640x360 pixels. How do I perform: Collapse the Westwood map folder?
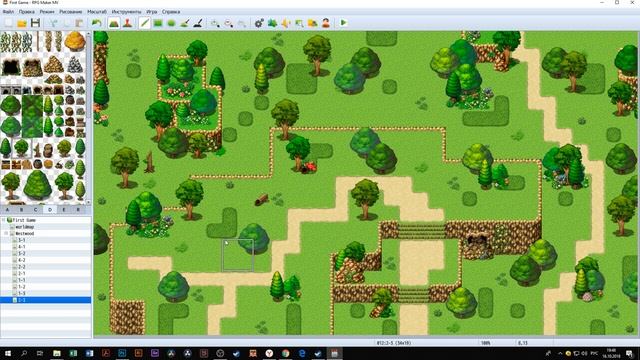[x=7, y=233]
